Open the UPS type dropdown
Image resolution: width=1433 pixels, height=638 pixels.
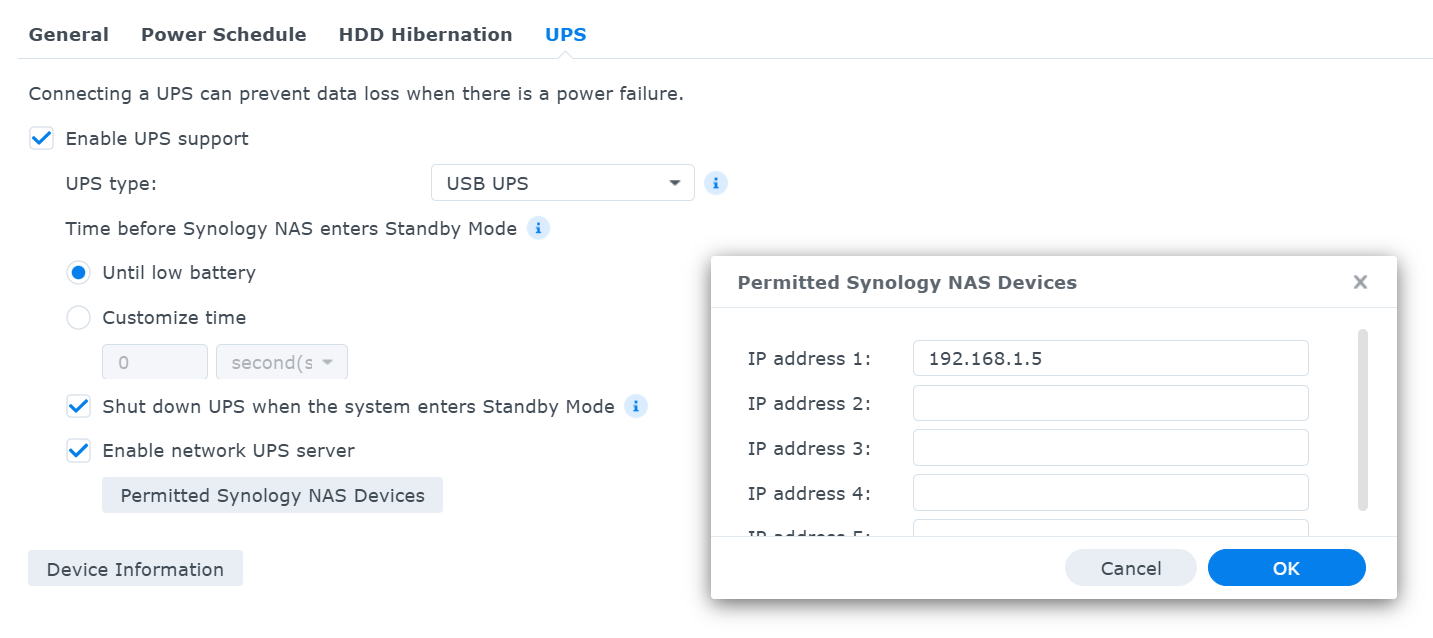click(563, 183)
